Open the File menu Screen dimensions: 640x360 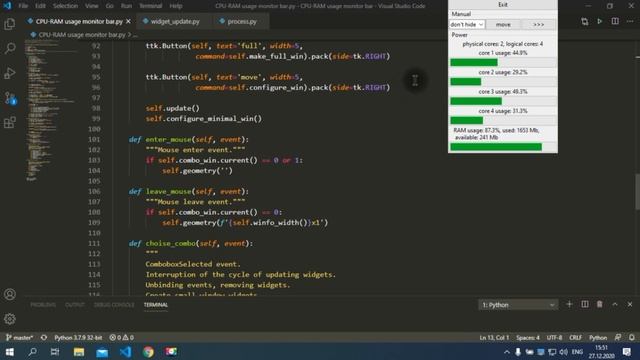pyautogui.click(x=23, y=6)
